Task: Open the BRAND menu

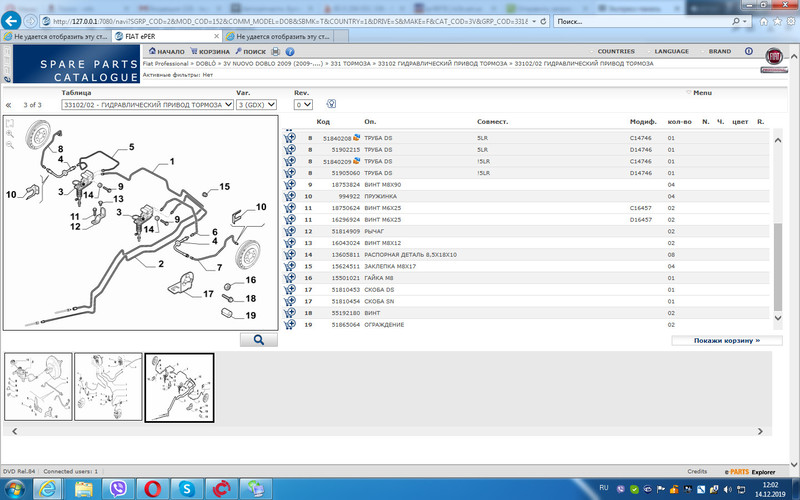Action: (719, 52)
